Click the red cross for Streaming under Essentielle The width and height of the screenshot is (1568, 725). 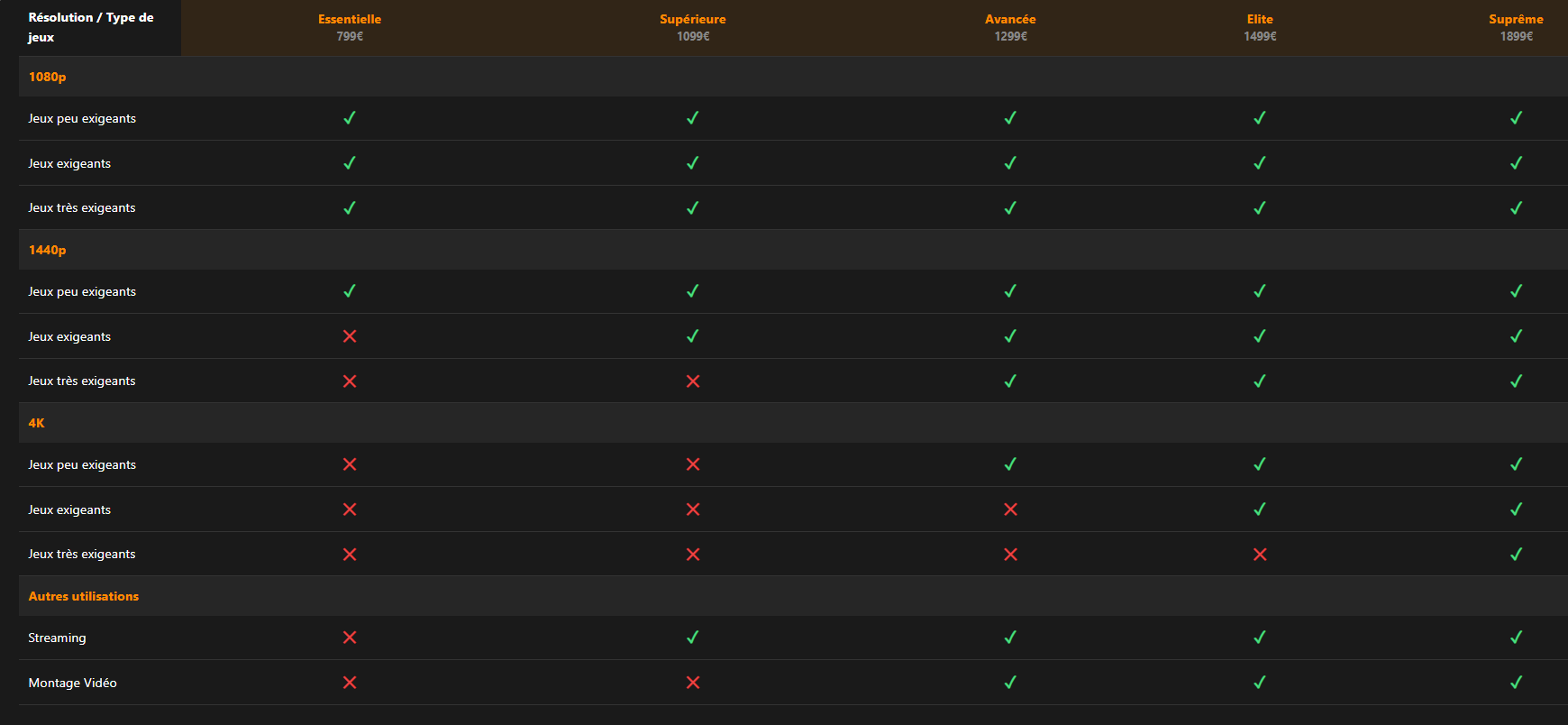(x=350, y=638)
